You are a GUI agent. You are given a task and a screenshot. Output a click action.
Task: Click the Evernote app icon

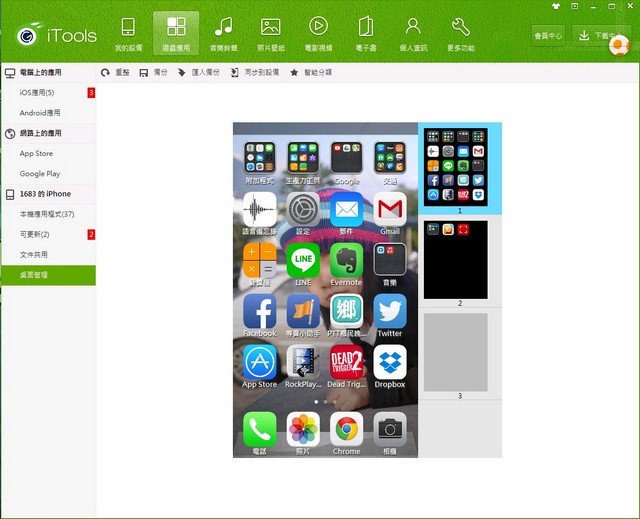click(x=346, y=260)
